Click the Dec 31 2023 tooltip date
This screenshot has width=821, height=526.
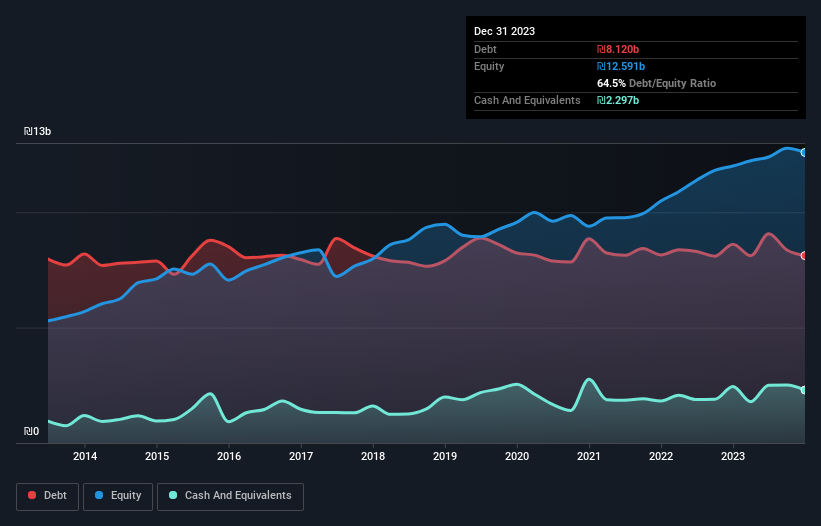504,31
